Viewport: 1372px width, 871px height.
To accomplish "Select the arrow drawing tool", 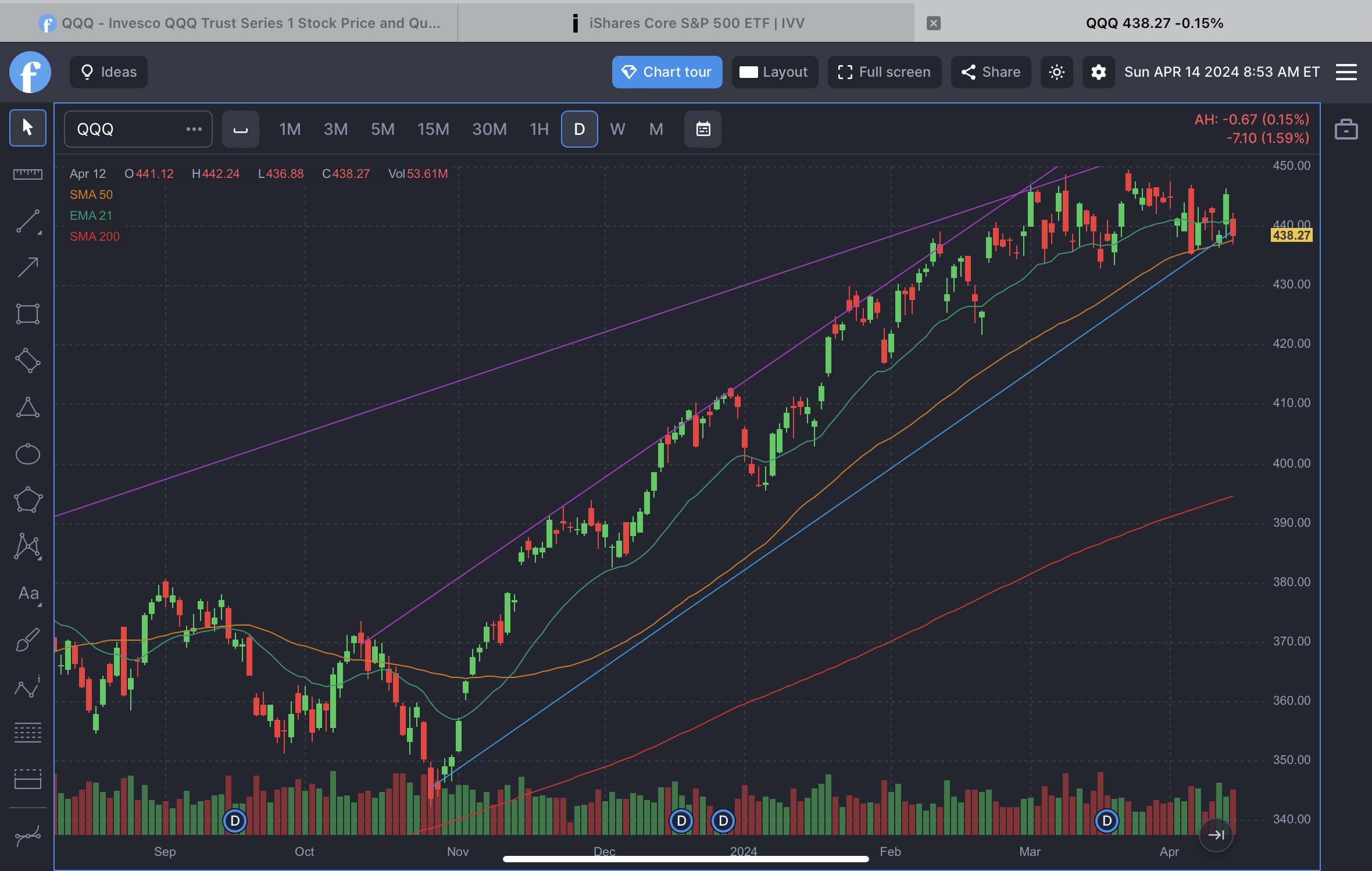I will click(x=27, y=267).
